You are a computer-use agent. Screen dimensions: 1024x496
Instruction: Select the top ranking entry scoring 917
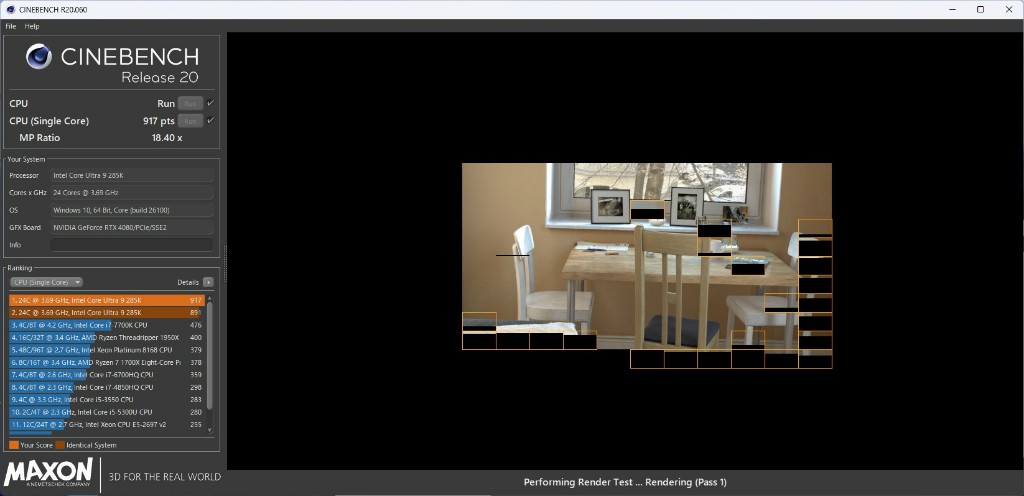coord(105,299)
